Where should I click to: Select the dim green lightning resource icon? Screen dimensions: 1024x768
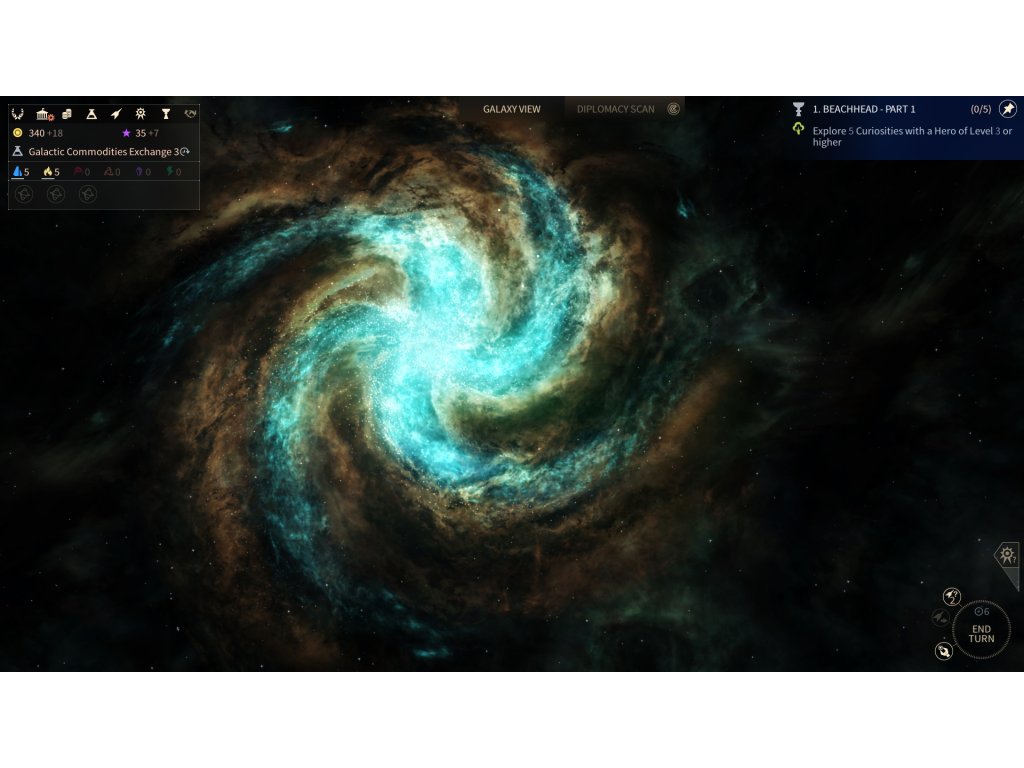(x=170, y=171)
